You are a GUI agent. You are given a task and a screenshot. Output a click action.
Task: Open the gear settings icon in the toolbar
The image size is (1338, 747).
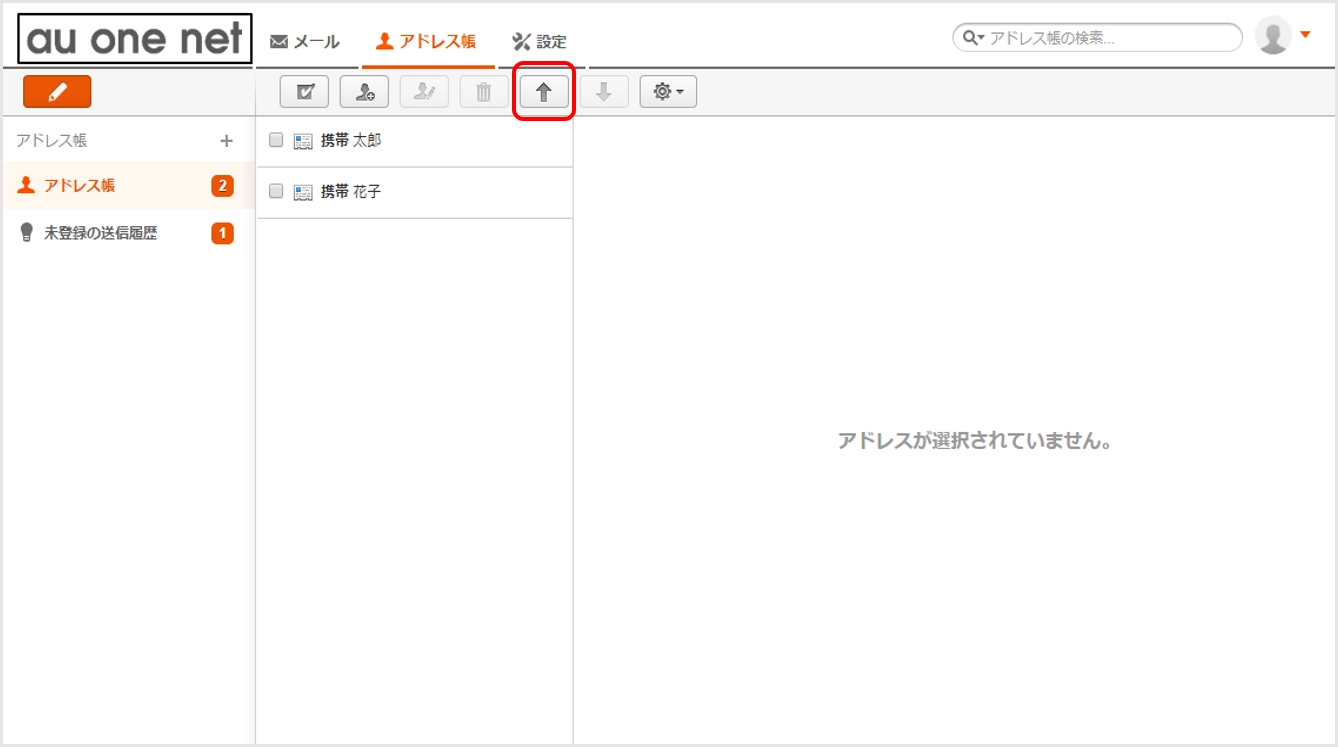coord(663,91)
